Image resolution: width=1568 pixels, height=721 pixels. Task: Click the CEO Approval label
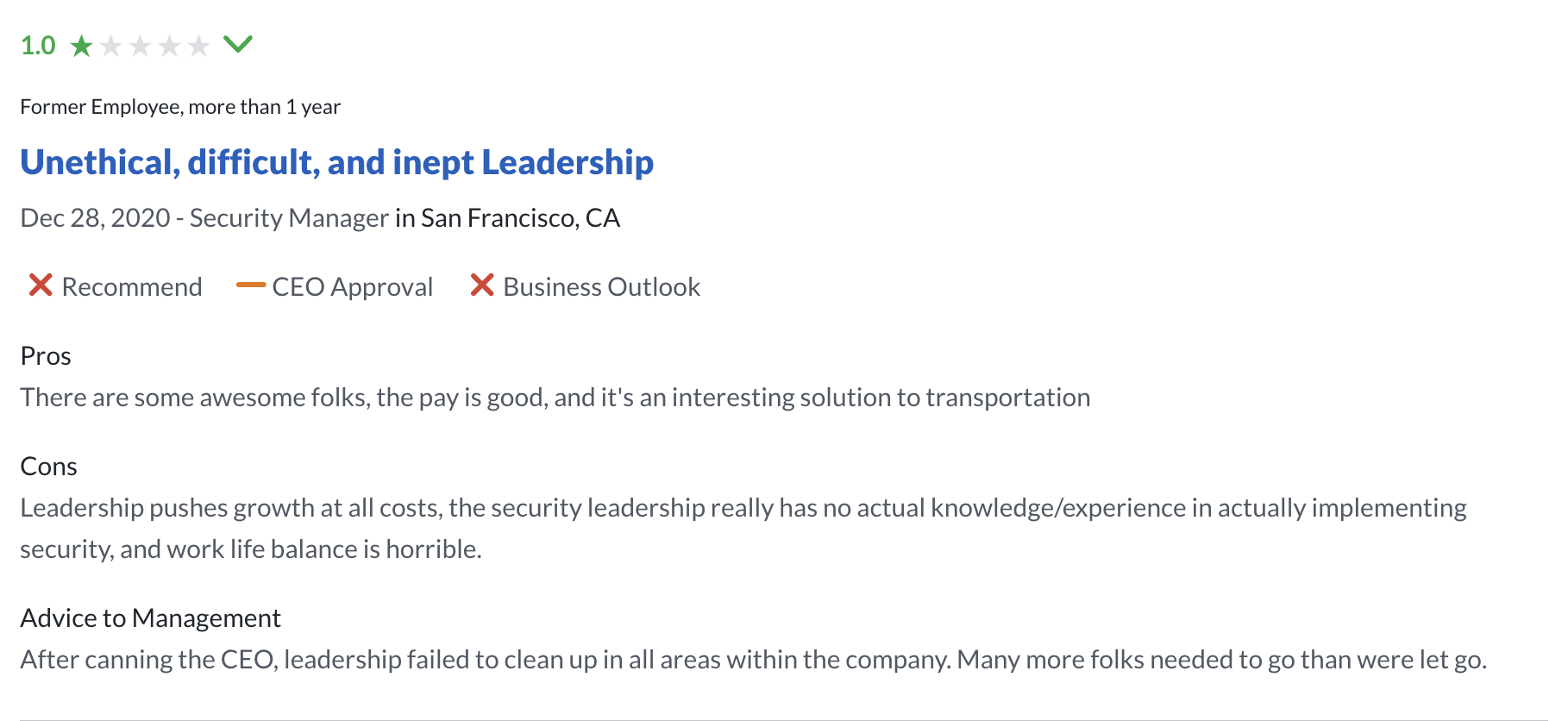352,287
